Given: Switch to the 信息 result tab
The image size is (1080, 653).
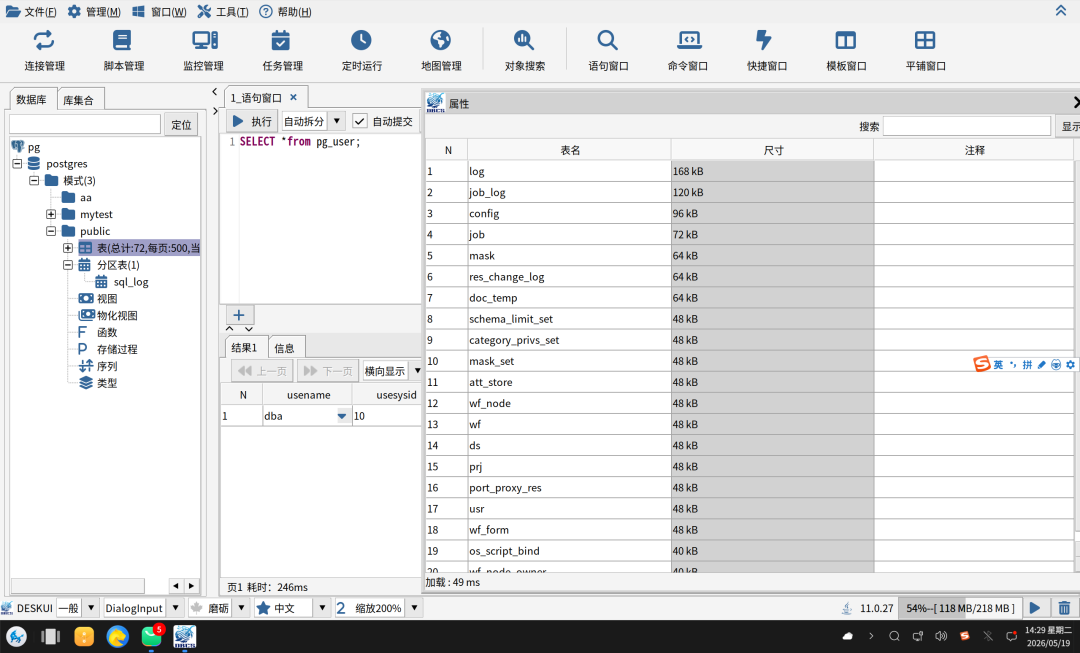Looking at the screenshot, I should (284, 348).
